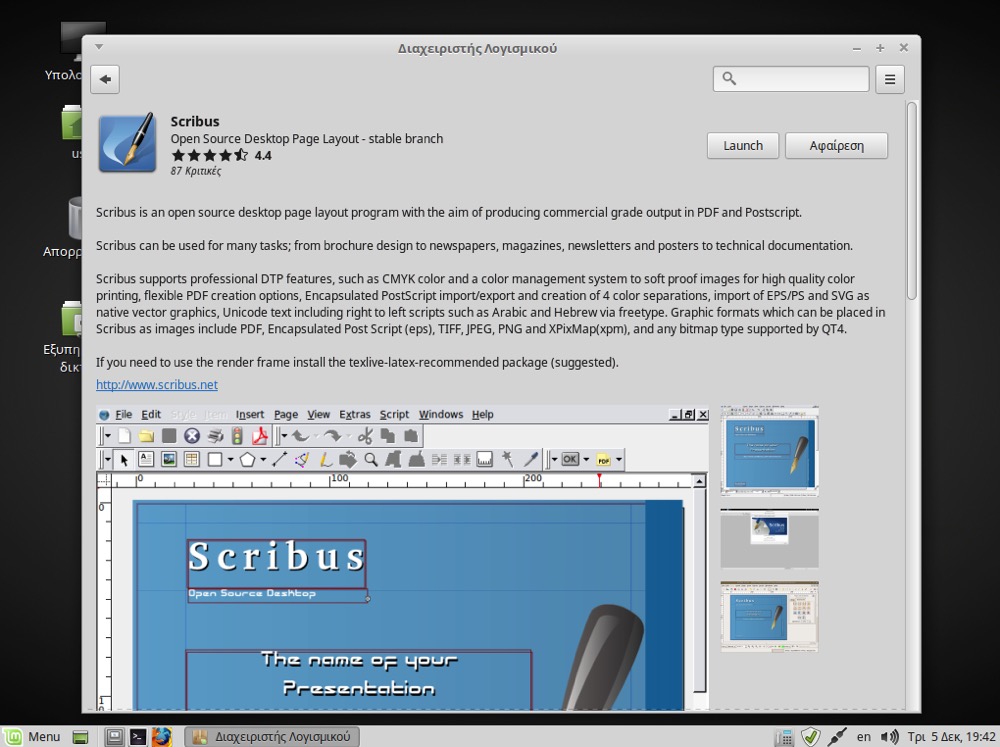This screenshot has height=747, width=1000.
Task: Click the "4.4" rating value
Action: [263, 156]
